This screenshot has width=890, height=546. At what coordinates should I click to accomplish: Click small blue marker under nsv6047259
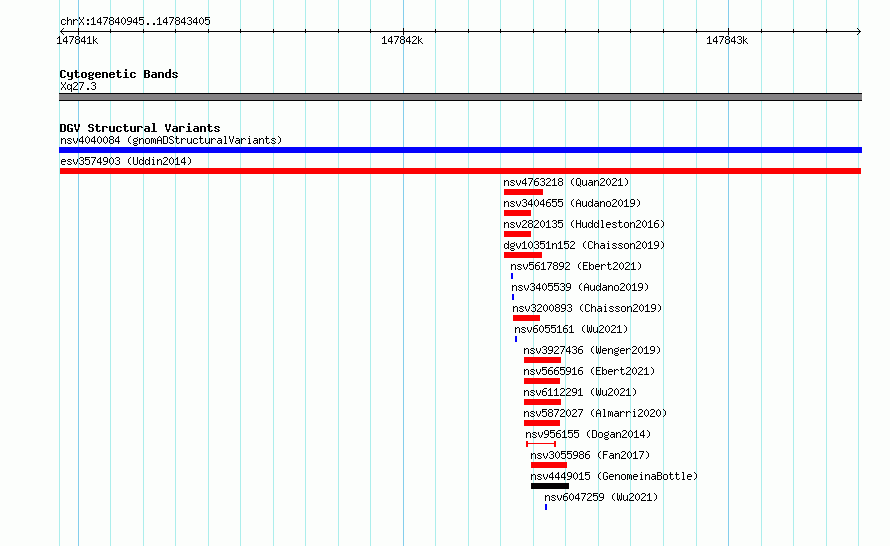tap(546, 507)
